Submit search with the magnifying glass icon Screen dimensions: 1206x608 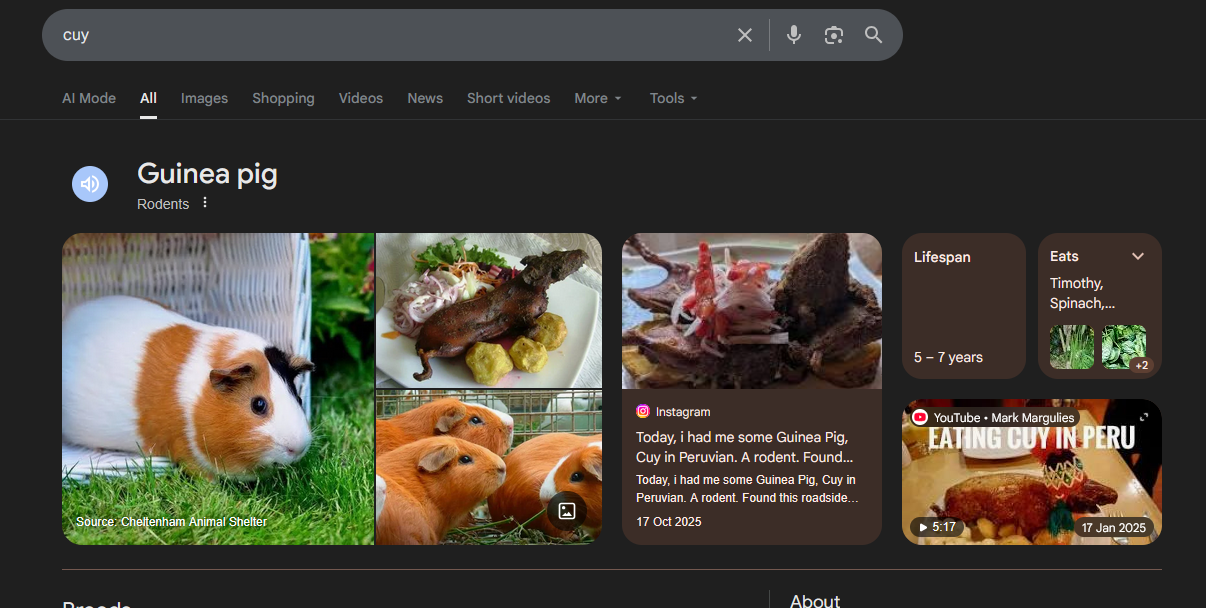pos(874,35)
